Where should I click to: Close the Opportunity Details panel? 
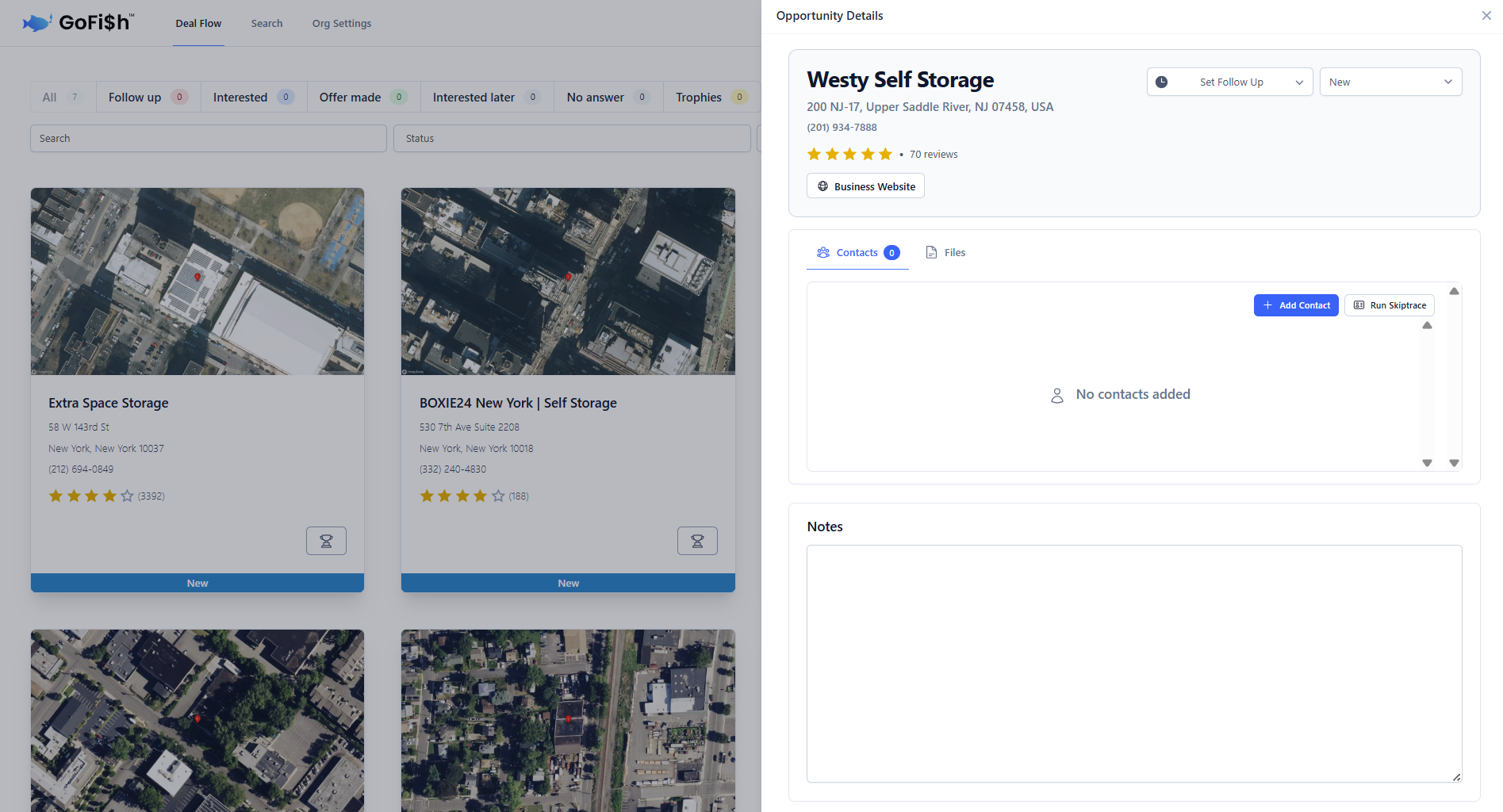(1486, 16)
